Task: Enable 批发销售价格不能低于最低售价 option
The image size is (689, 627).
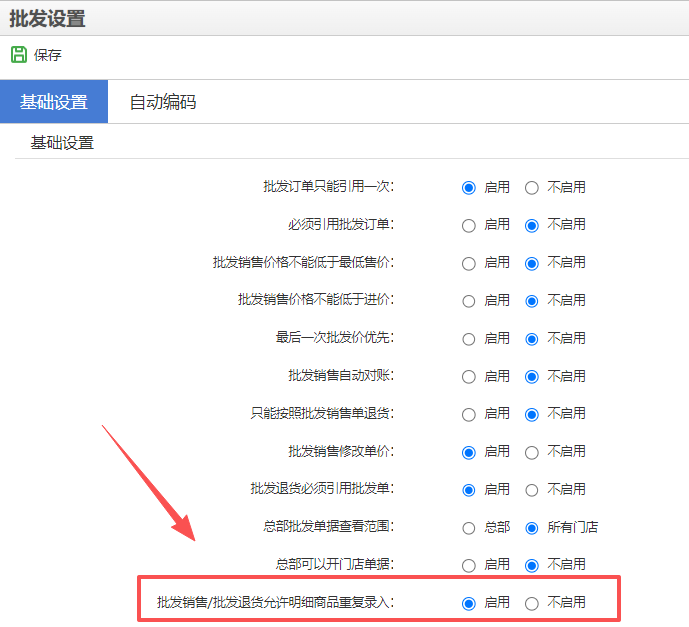Action: pos(468,263)
